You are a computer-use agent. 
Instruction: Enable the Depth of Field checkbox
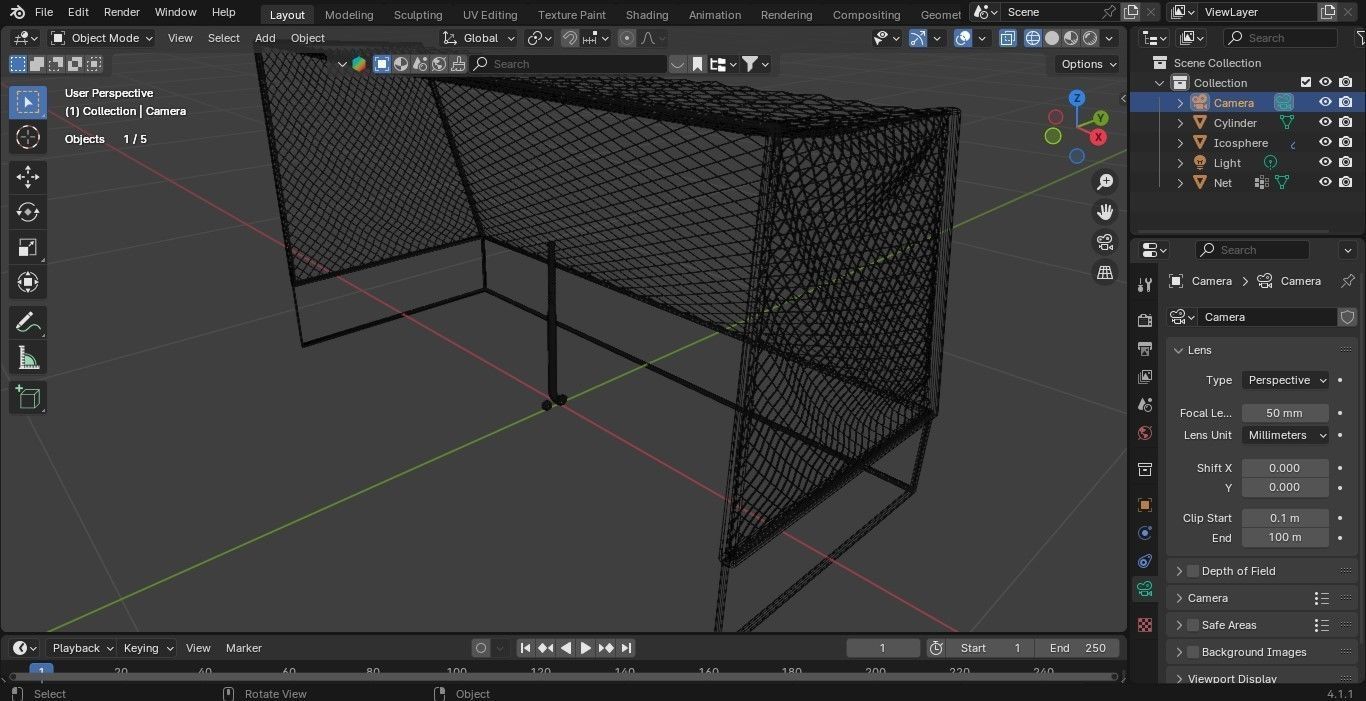coord(1193,571)
